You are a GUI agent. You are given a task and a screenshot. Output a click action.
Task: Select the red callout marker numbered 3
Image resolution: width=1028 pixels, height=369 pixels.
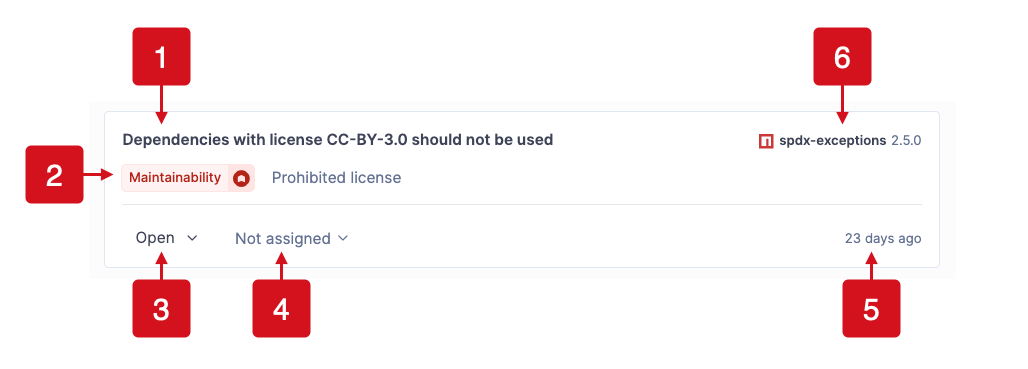(x=161, y=309)
